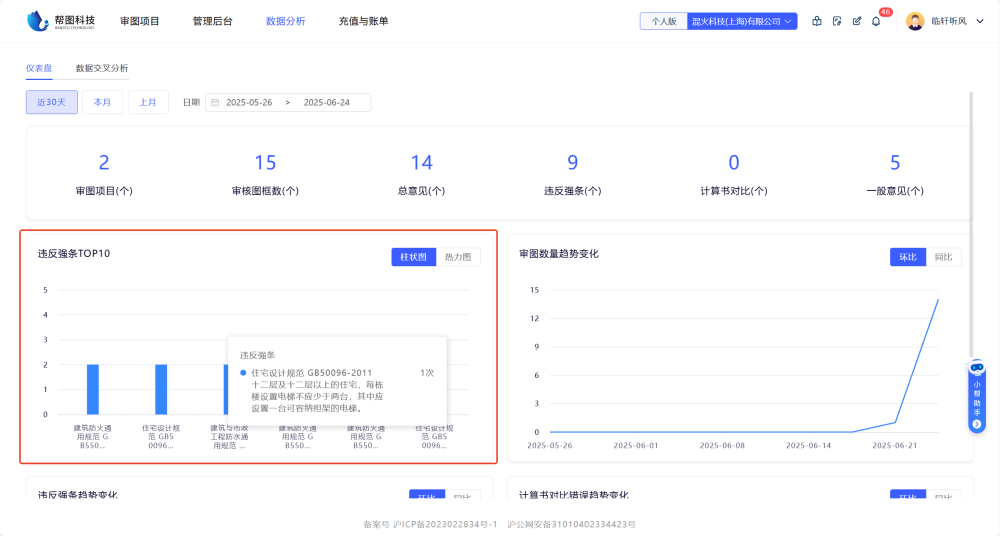1000x536 pixels.
Task: Click the 帮图科技 logo
Action: 61,20
